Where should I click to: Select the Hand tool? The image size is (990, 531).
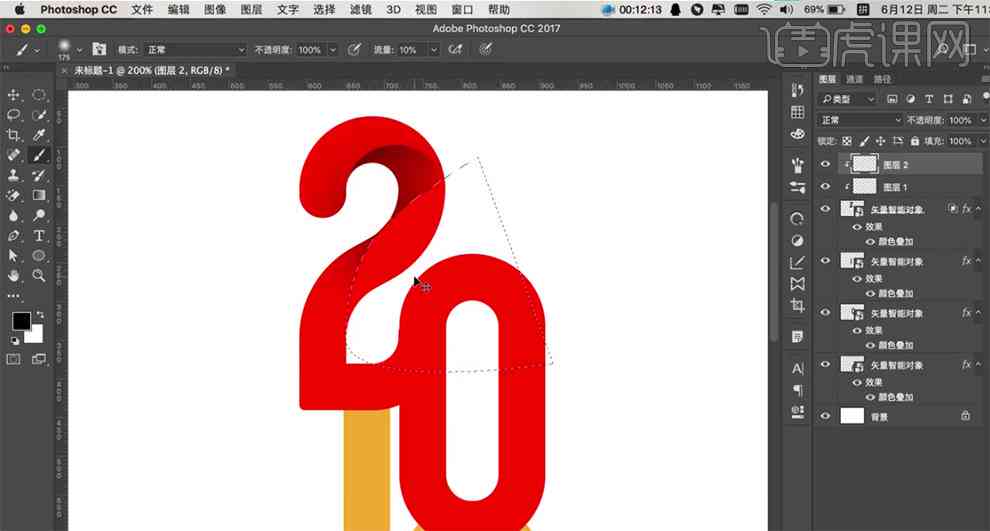click(x=13, y=275)
